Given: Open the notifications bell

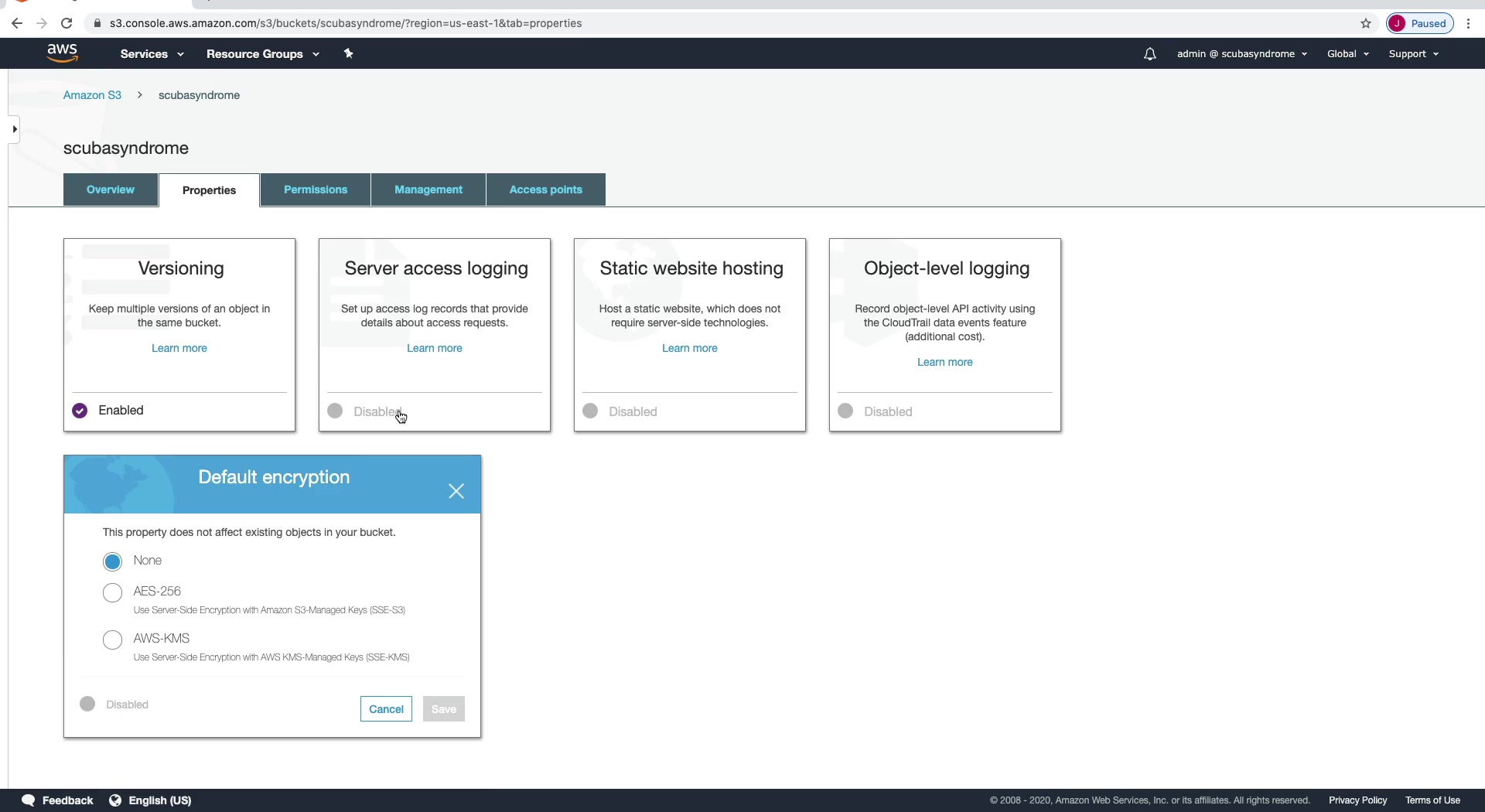Looking at the screenshot, I should pyautogui.click(x=1150, y=54).
